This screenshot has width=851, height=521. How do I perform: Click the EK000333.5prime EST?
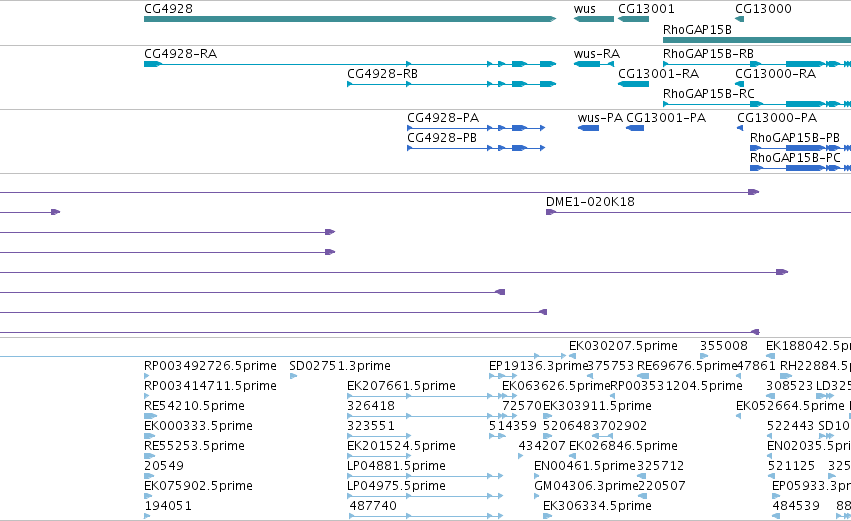(149, 436)
